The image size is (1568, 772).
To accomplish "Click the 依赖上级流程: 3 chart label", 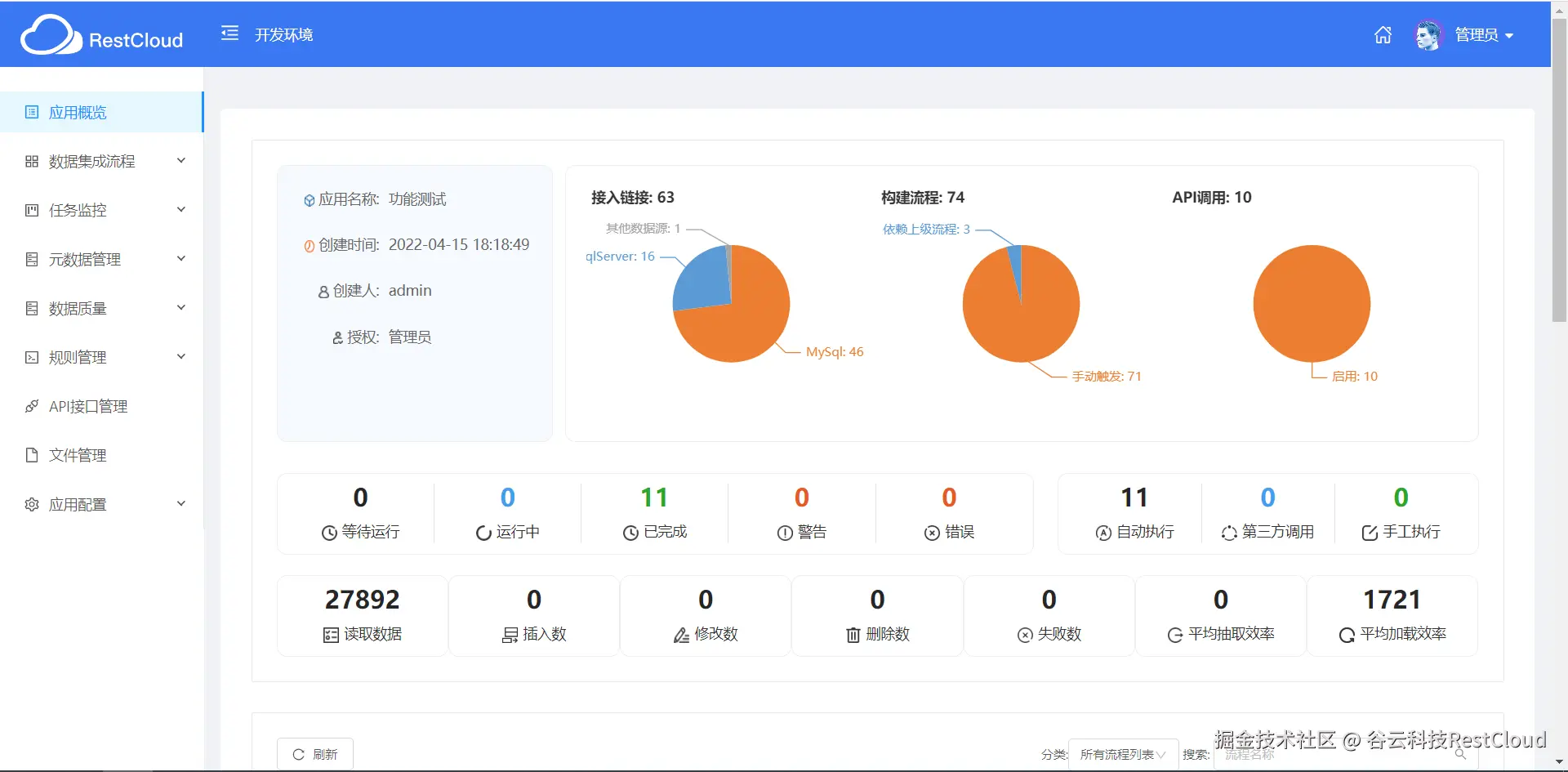I will click(x=926, y=229).
